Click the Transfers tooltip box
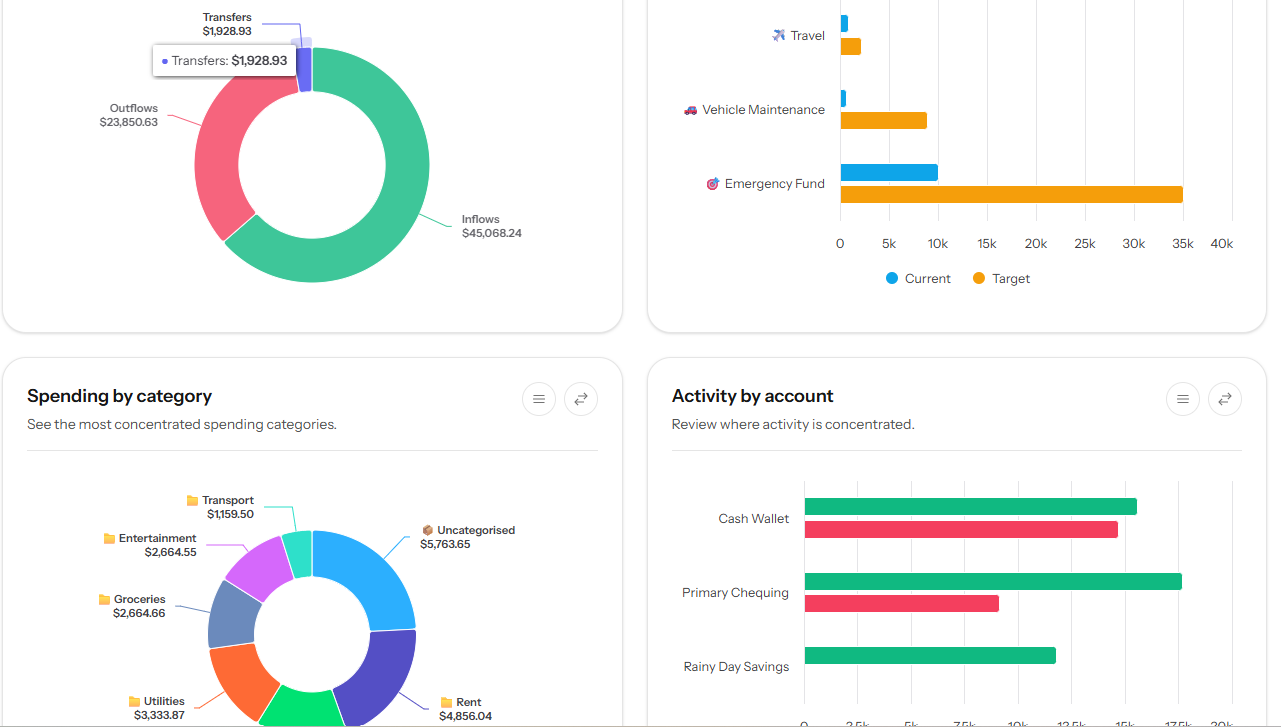The width and height of the screenshot is (1281, 727). tap(224, 60)
